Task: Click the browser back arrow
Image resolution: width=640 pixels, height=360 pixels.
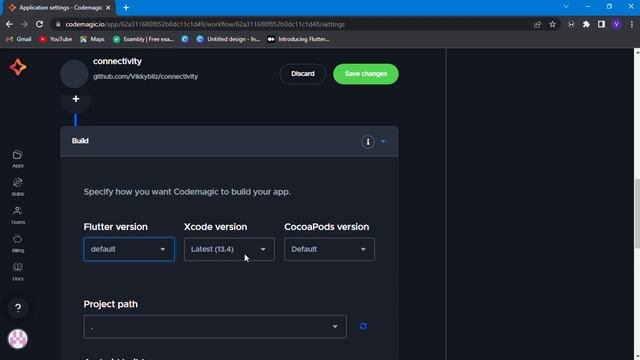Action: click(9, 24)
